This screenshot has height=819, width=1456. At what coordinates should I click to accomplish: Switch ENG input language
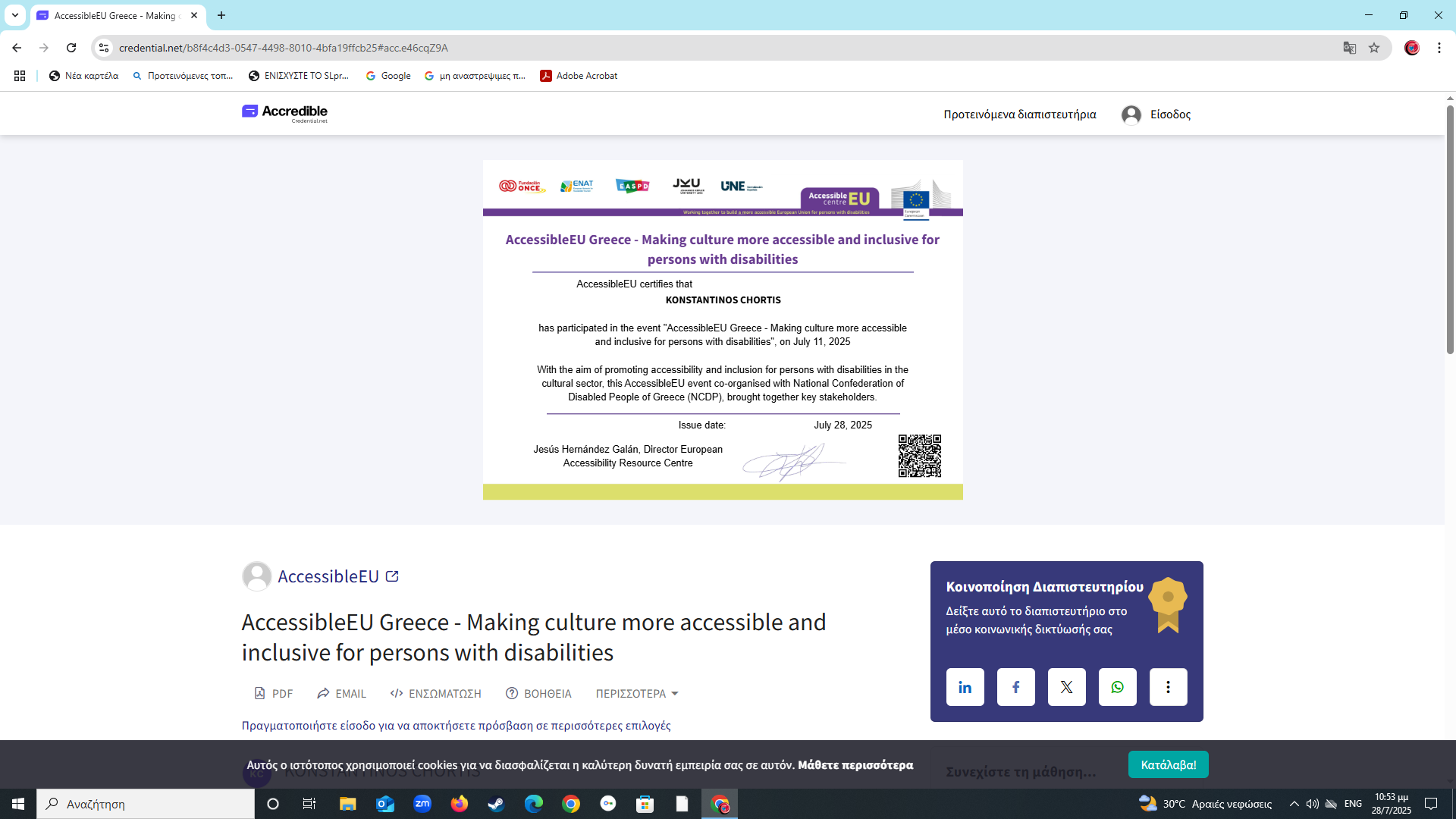click(x=1353, y=804)
